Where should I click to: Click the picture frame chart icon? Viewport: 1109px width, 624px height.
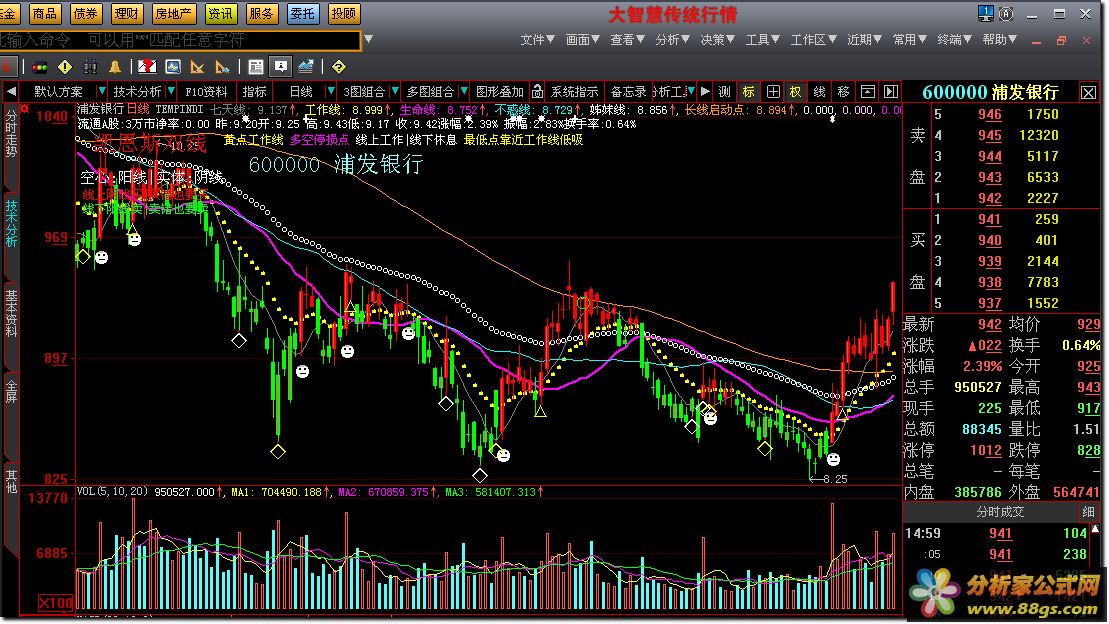[x=173, y=67]
